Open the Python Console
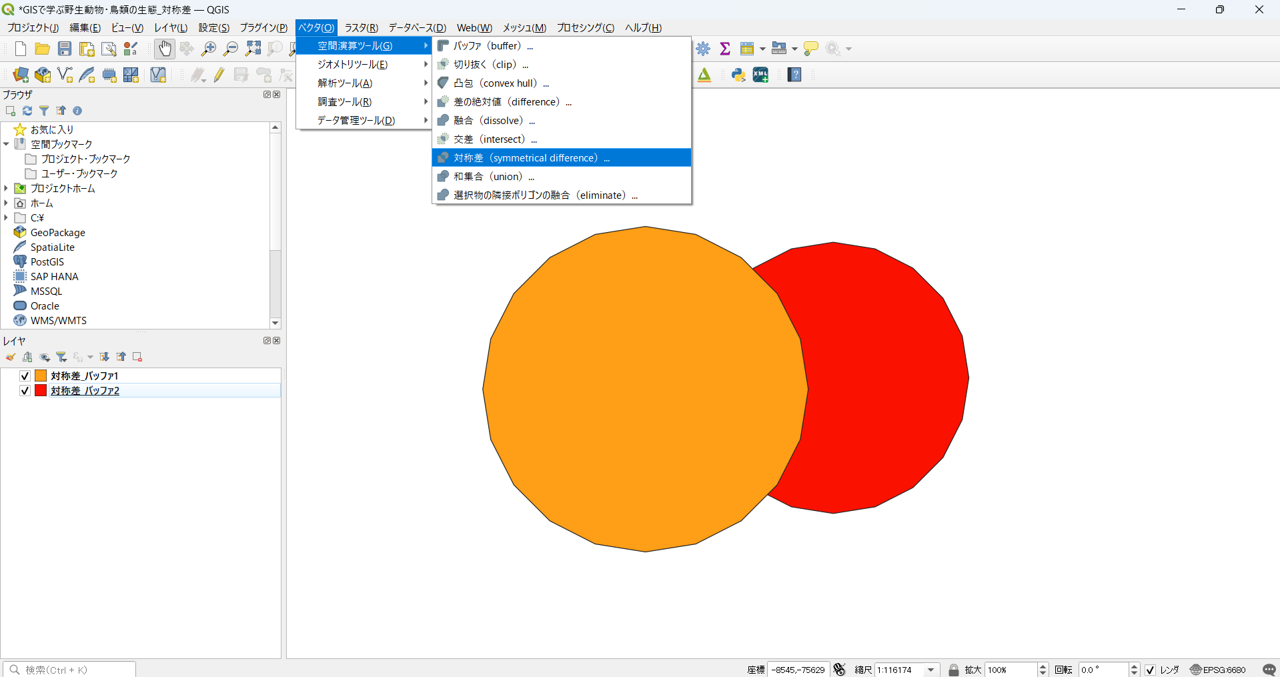Viewport: 1280px width, 677px height. tap(738, 74)
